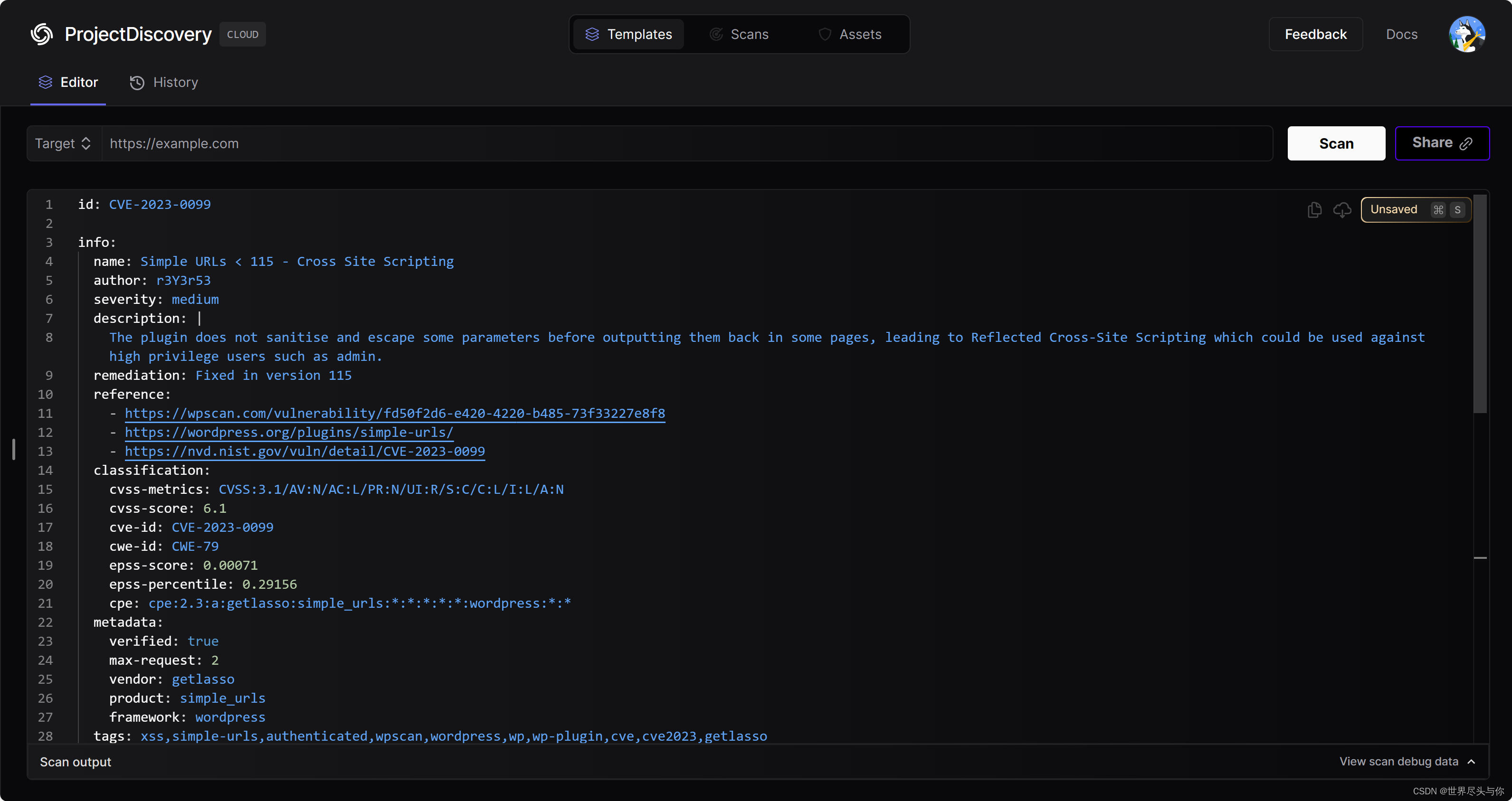Click the copy template icon in editor
1512x801 pixels.
tap(1315, 209)
